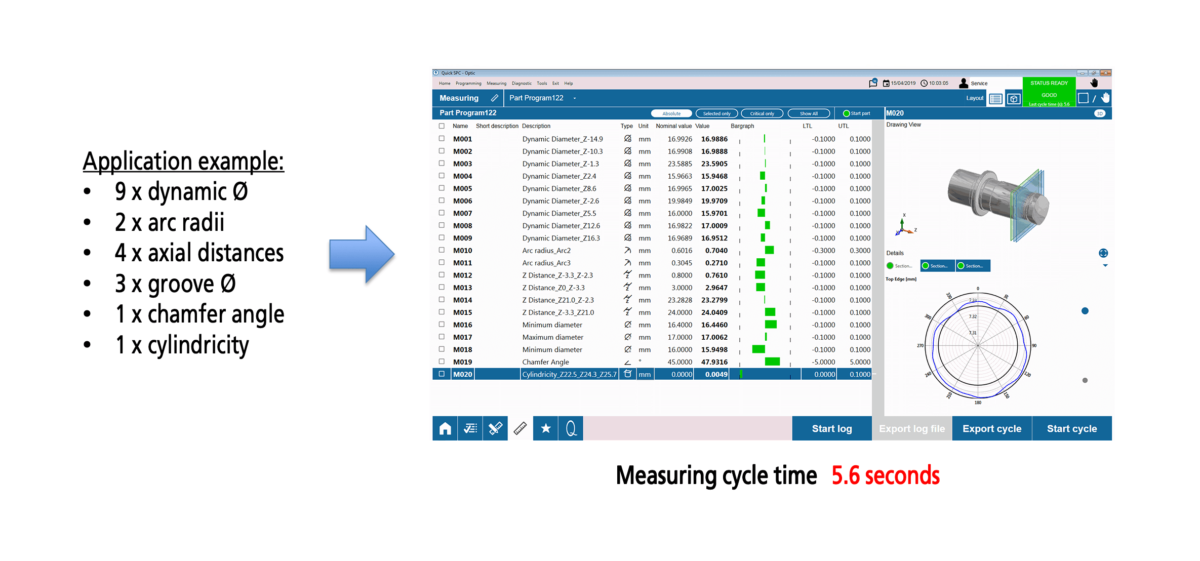Check the box for row M020
This screenshot has height=561, width=1200.
click(441, 374)
